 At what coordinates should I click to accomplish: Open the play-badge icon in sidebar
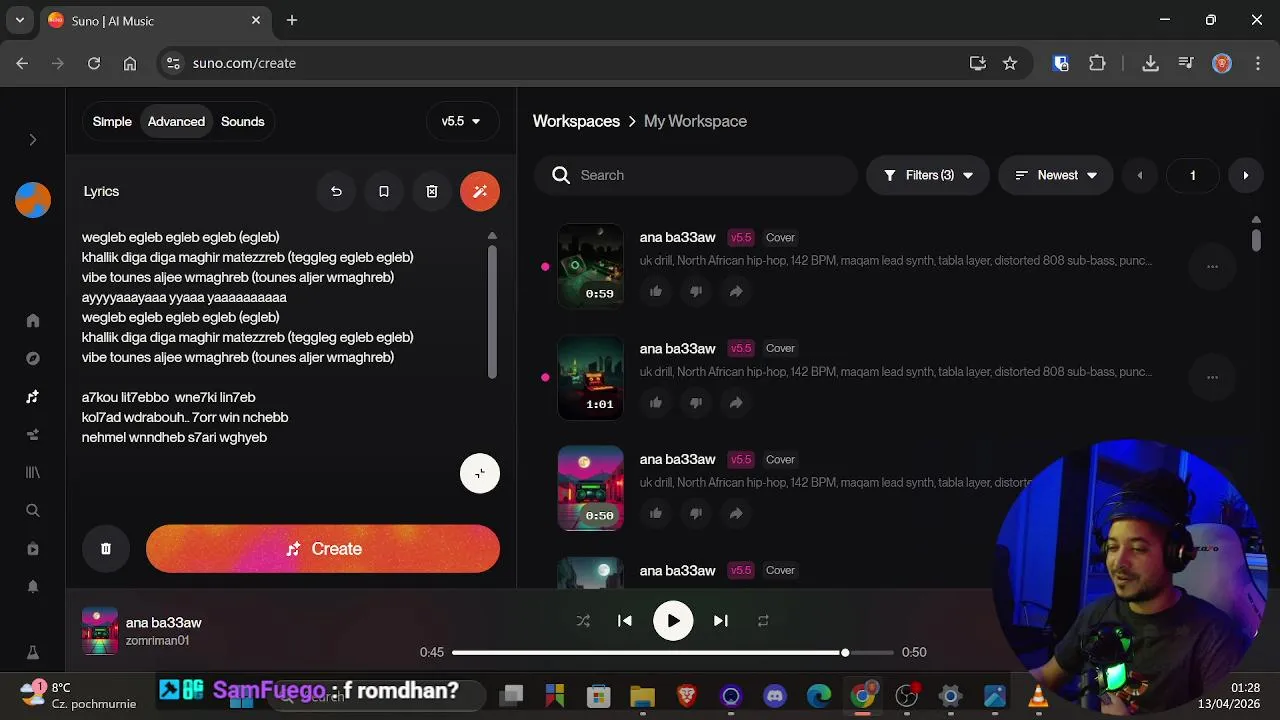point(33,549)
